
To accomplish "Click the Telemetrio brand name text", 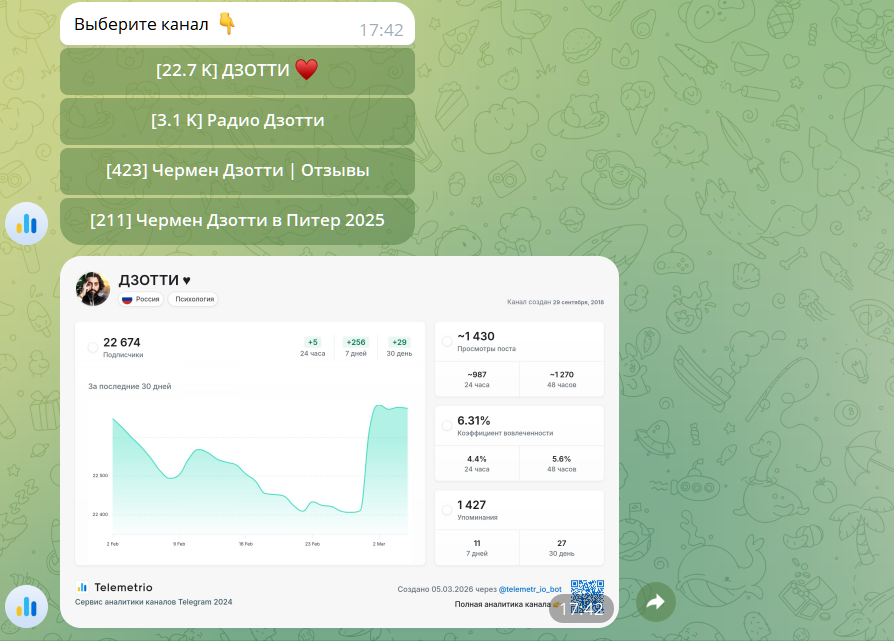I will 123,587.
